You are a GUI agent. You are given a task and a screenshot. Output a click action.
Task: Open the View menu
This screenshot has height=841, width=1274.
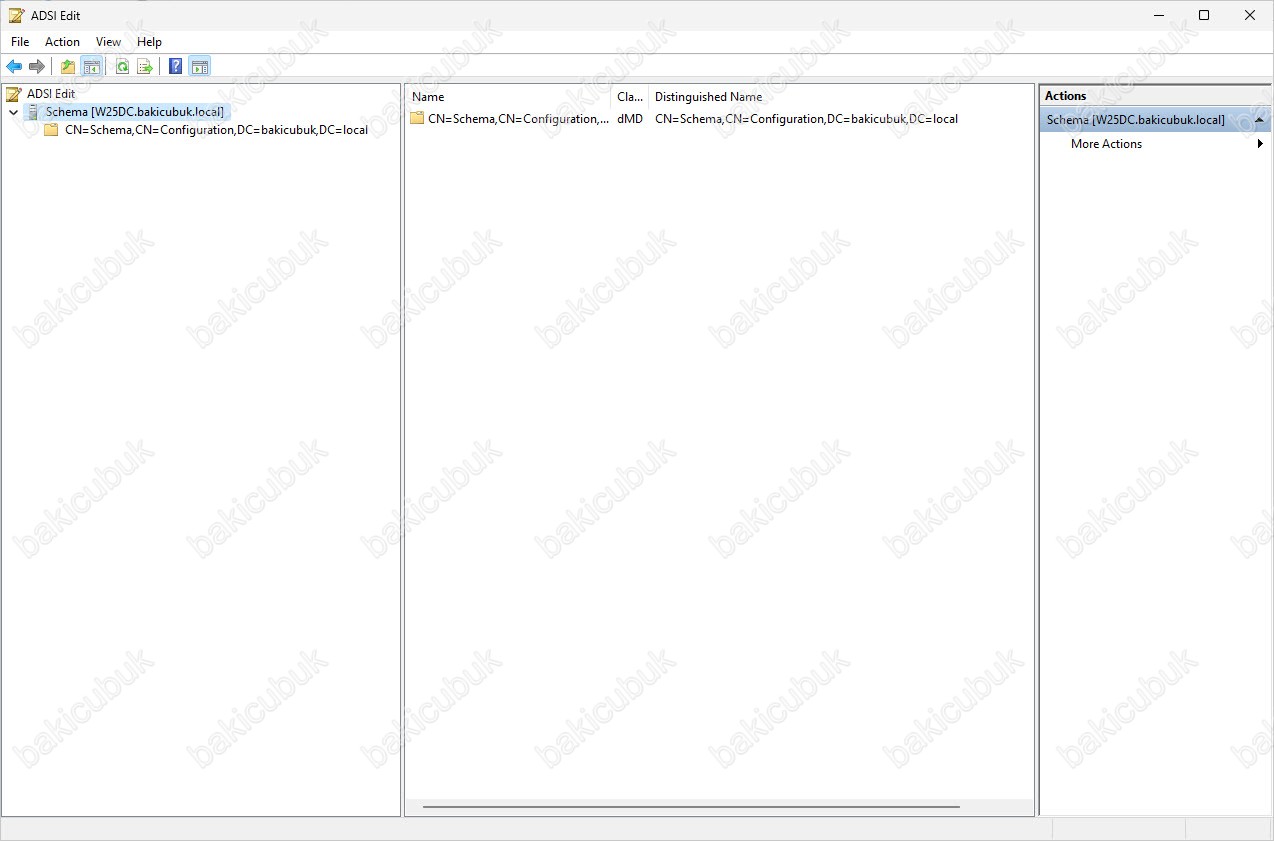pos(108,42)
